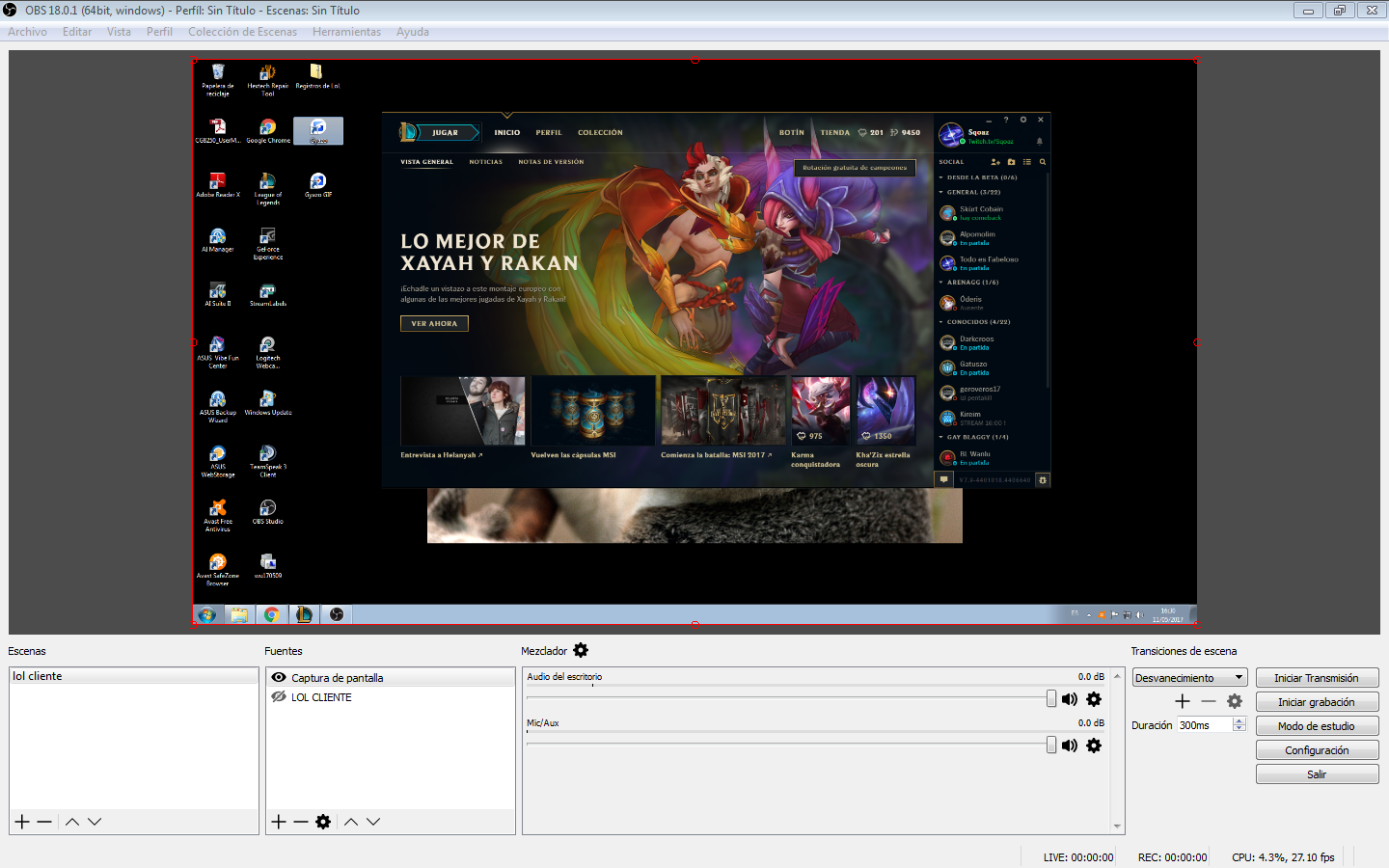Screen dimensions: 1389x868
Task: Select the lol cliente scene
Action: (x=134, y=676)
